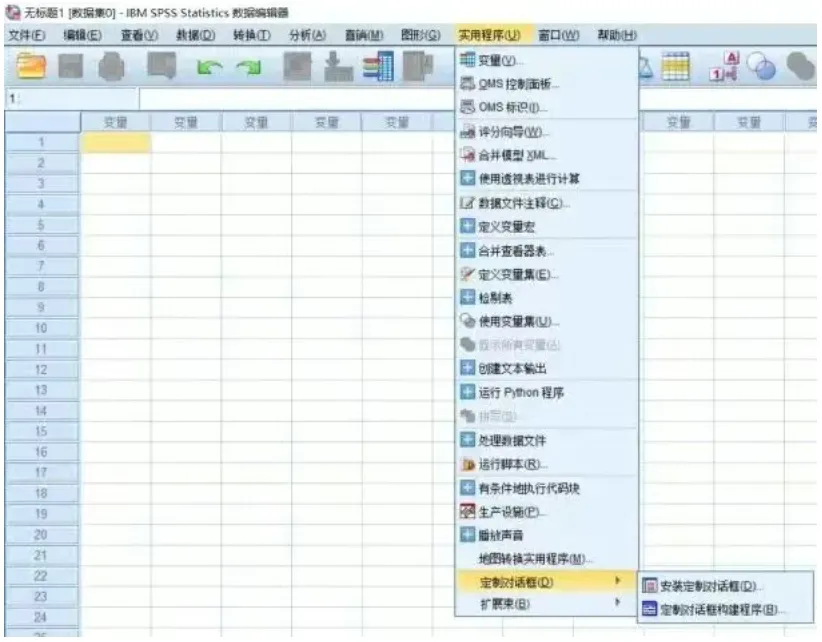Open 帮助(H) menu
Screen dimensions: 822x642
616,35
